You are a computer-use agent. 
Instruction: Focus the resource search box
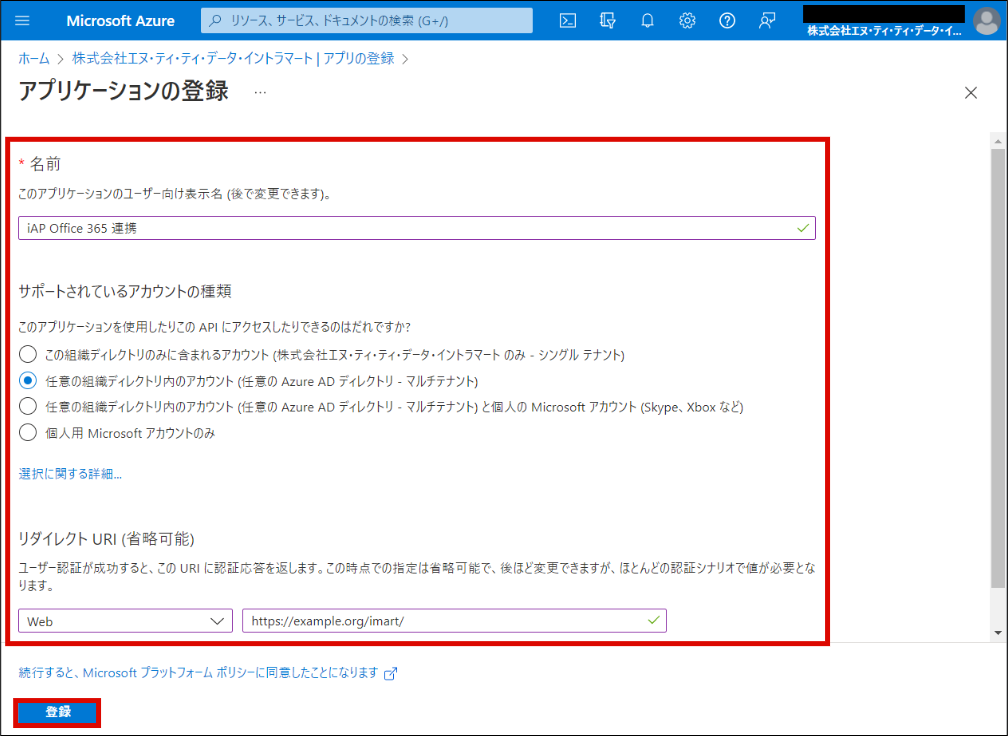[366, 21]
